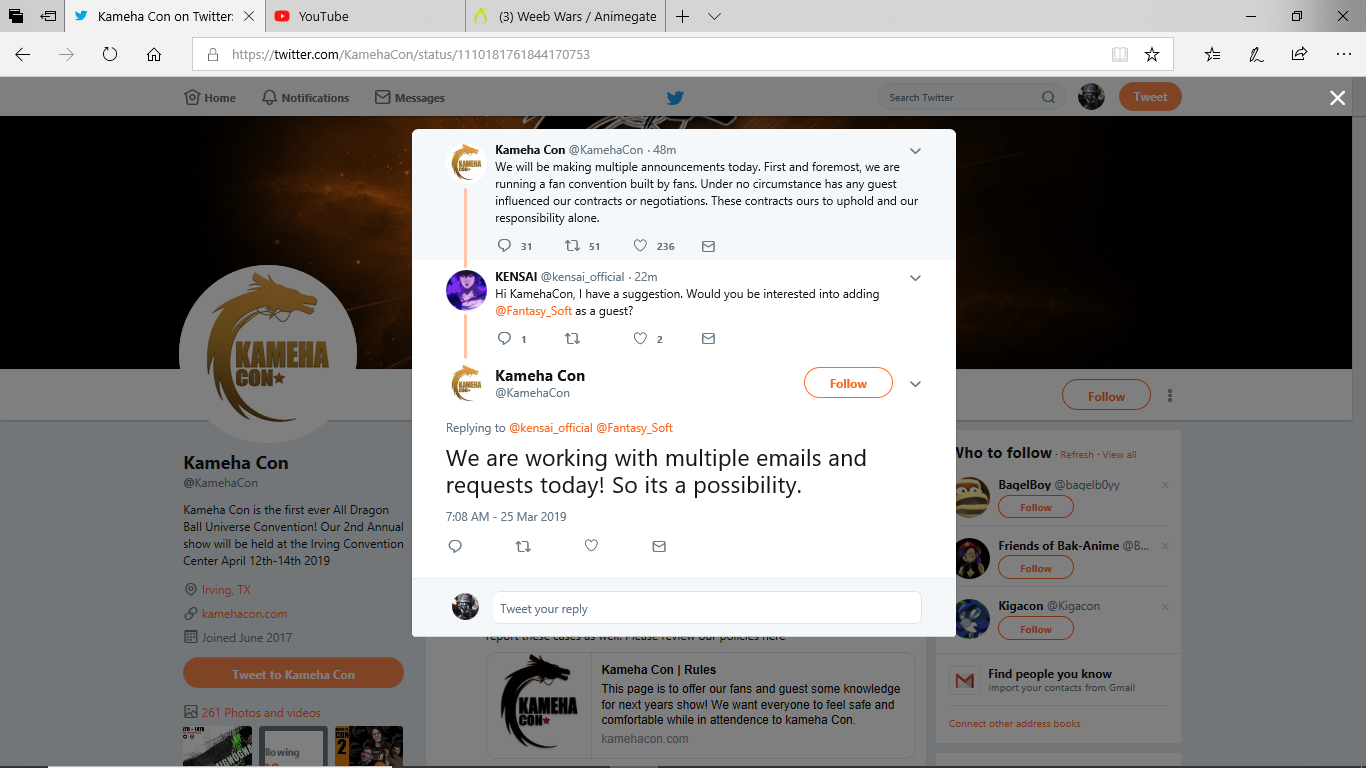Like KENSAI's tweet with 2 likes

tap(641, 339)
